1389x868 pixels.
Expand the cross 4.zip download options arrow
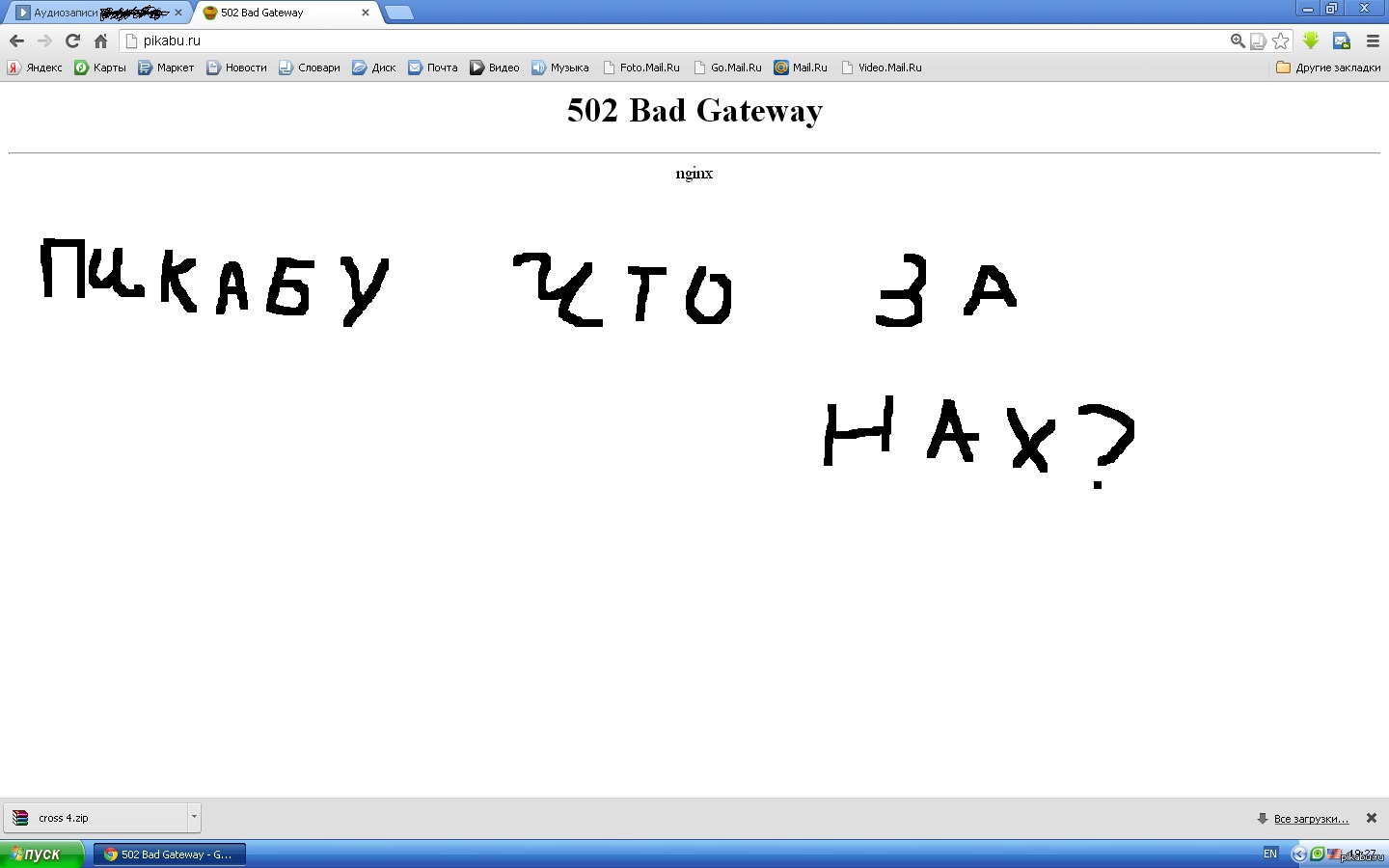click(x=194, y=818)
